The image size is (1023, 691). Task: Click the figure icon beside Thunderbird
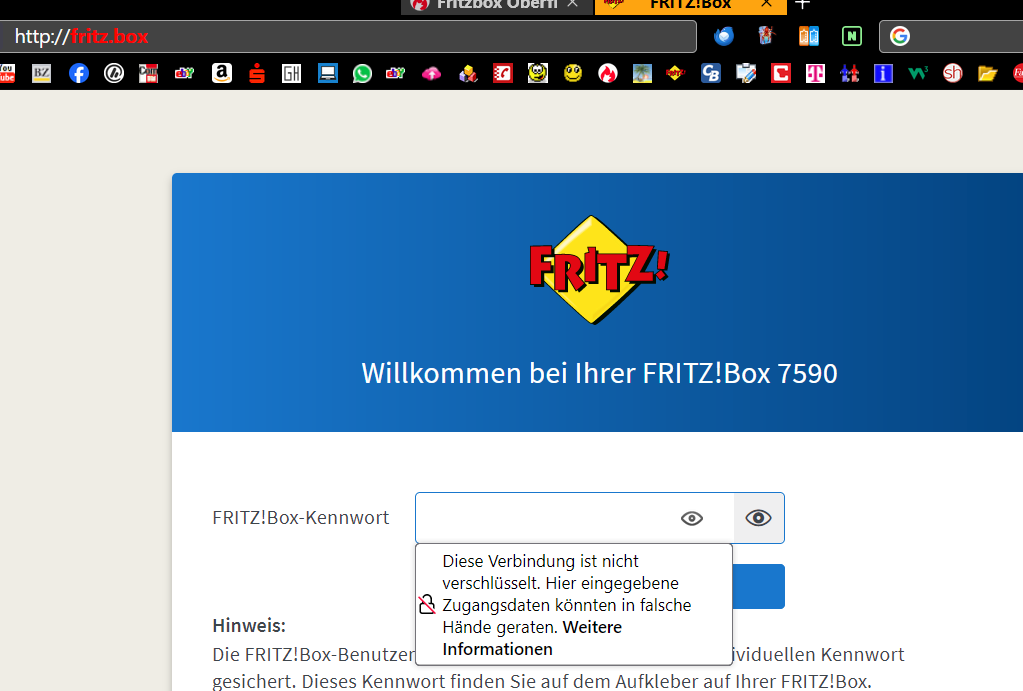coord(767,35)
